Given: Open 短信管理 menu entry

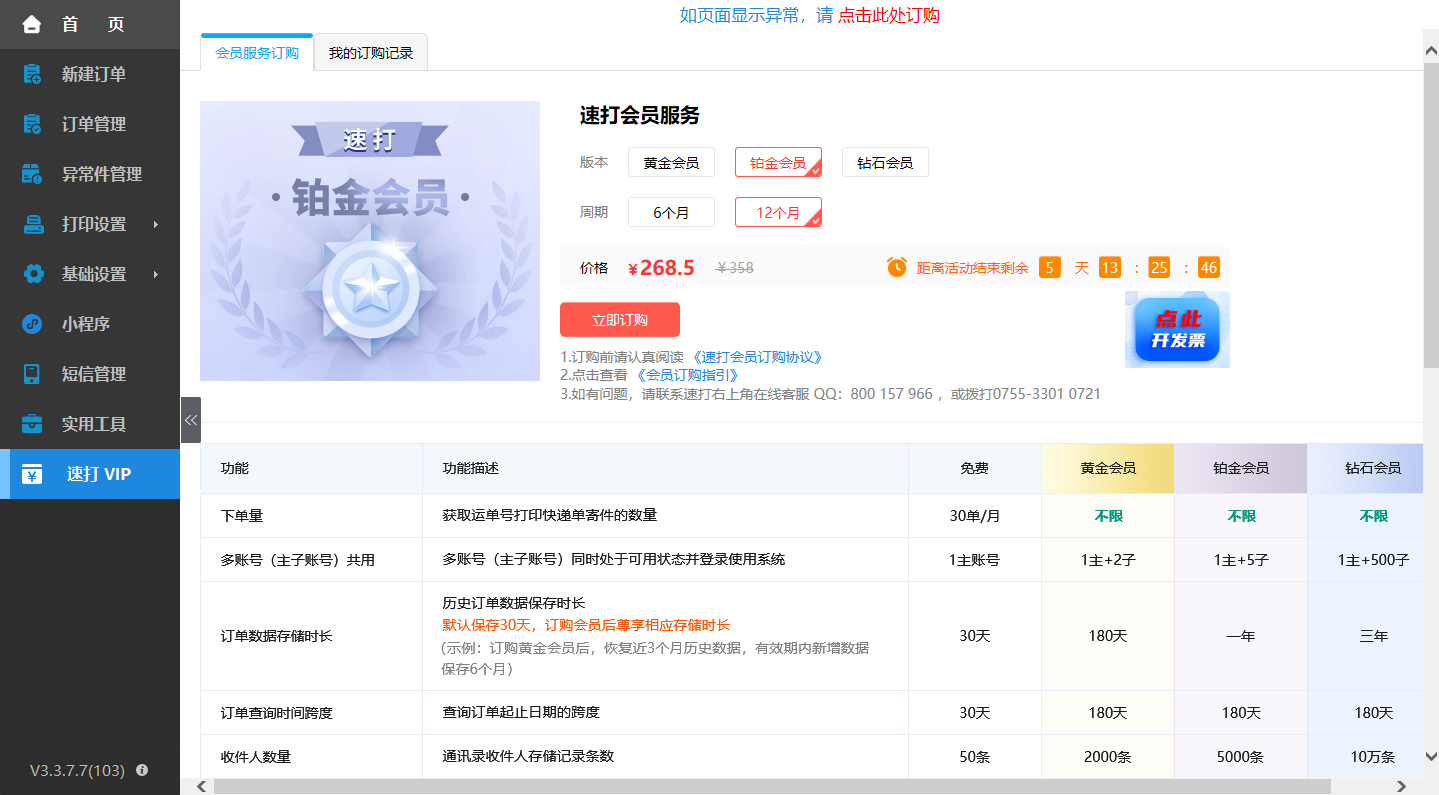Looking at the screenshot, I should [90, 374].
